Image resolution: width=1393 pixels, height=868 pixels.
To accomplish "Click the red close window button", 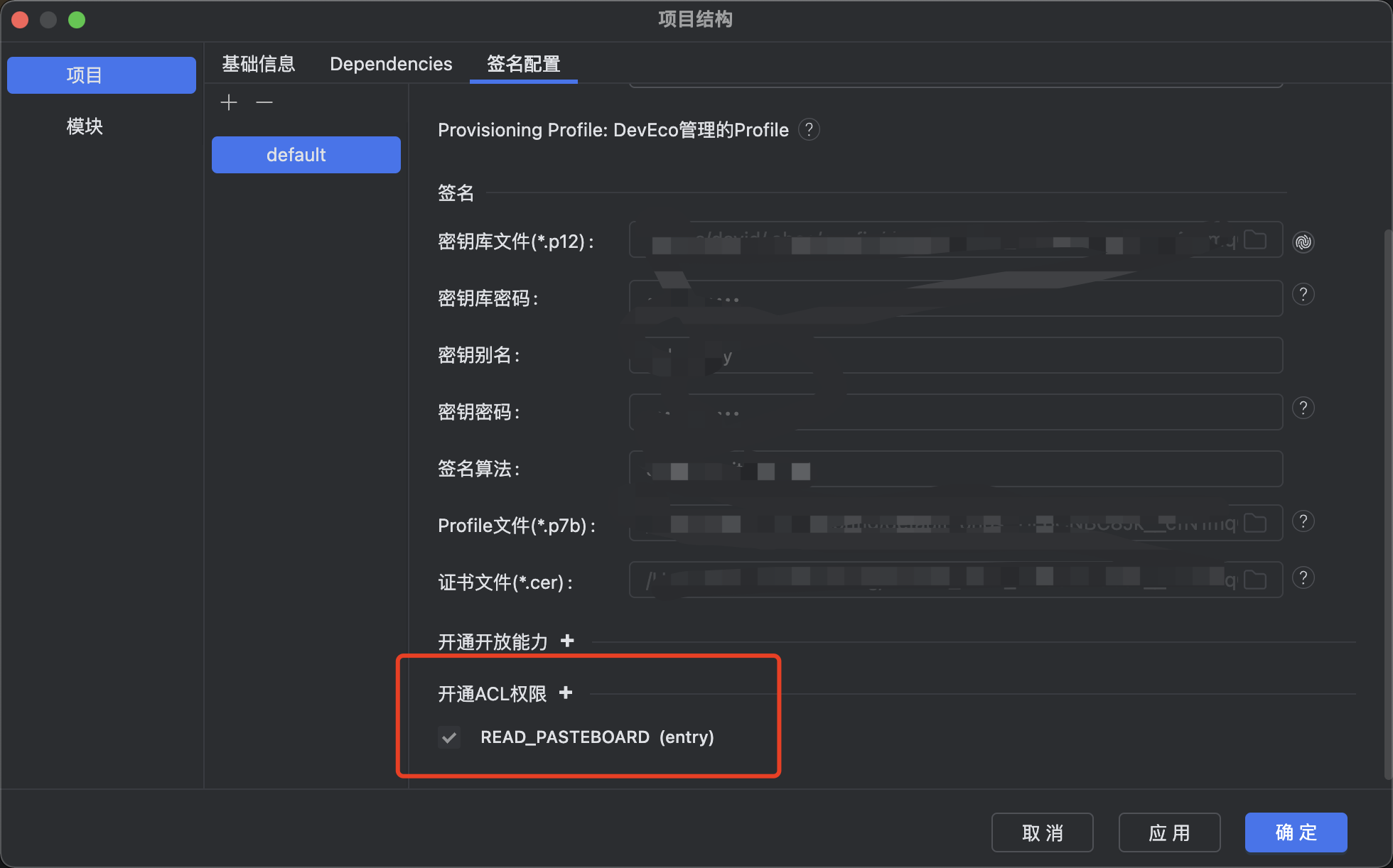I will click(x=20, y=20).
